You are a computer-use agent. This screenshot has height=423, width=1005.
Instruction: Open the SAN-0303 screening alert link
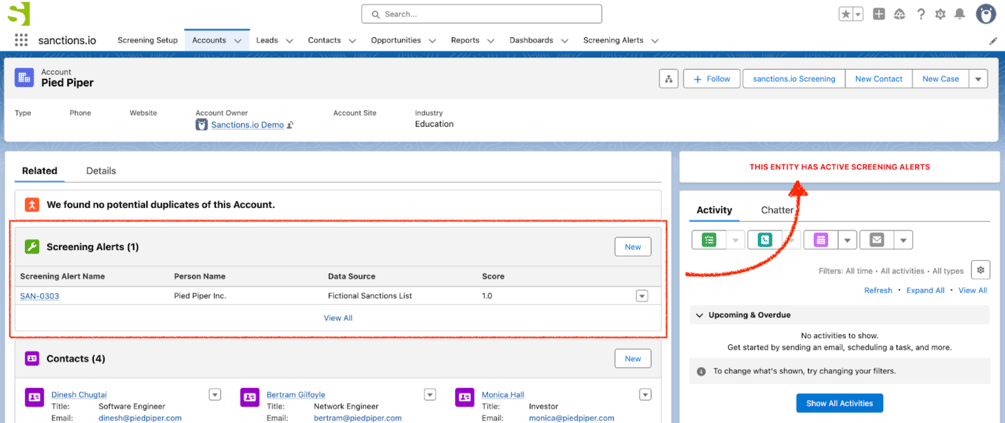click(40, 296)
